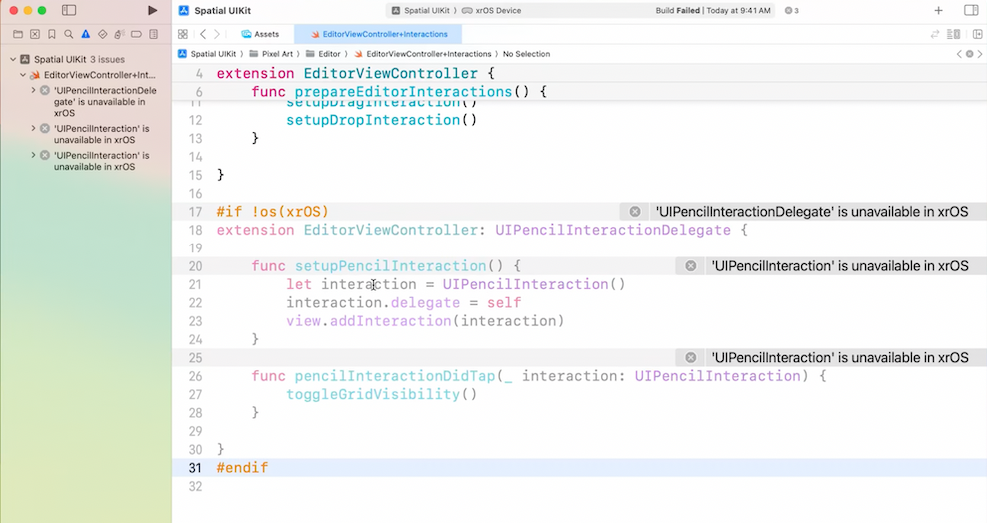The width and height of the screenshot is (987, 523).
Task: Jump to the next issue arrow
Action: click(980, 54)
